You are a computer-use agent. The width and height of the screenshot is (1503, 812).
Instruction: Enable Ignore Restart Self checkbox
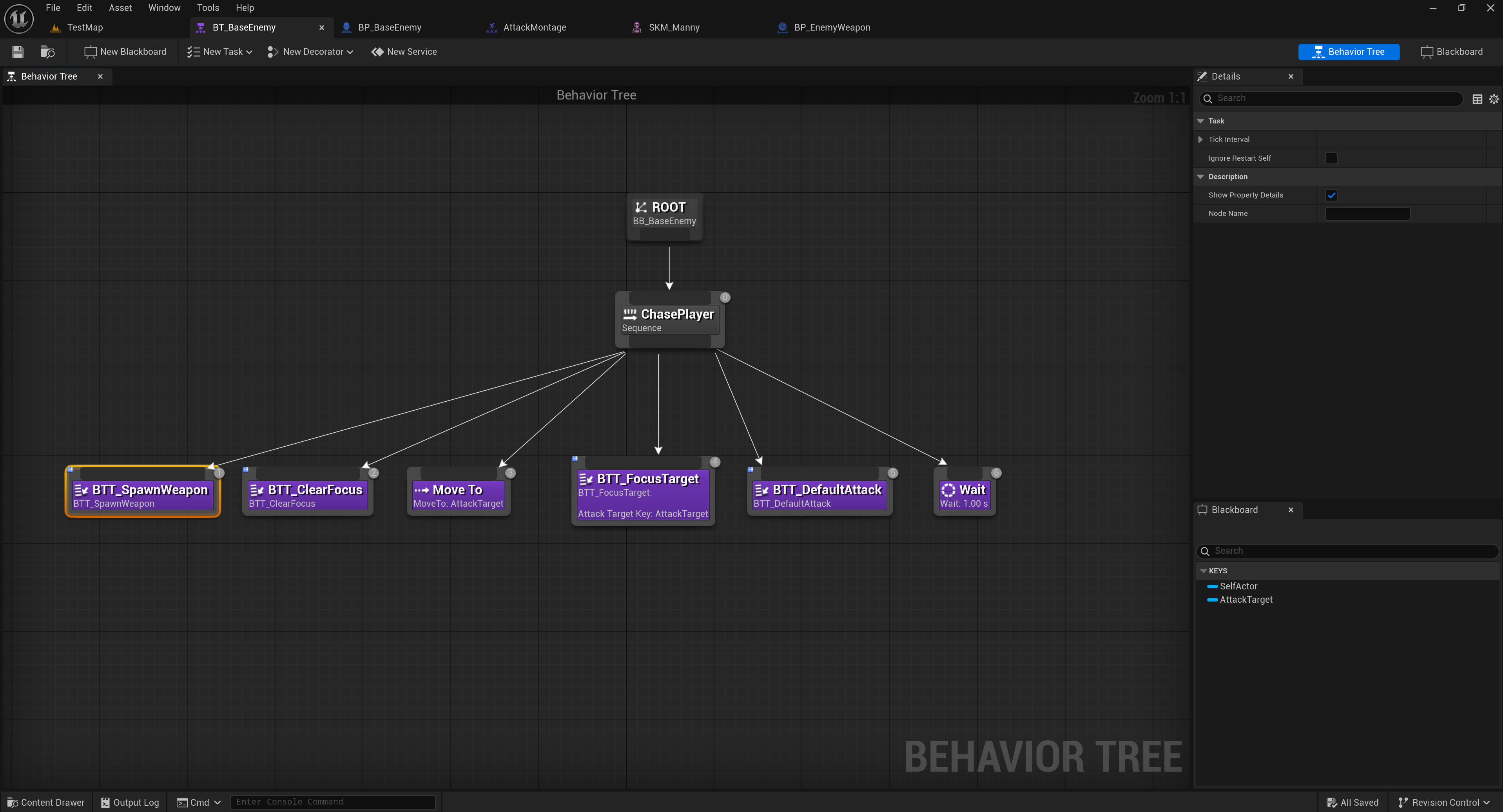pyautogui.click(x=1331, y=158)
